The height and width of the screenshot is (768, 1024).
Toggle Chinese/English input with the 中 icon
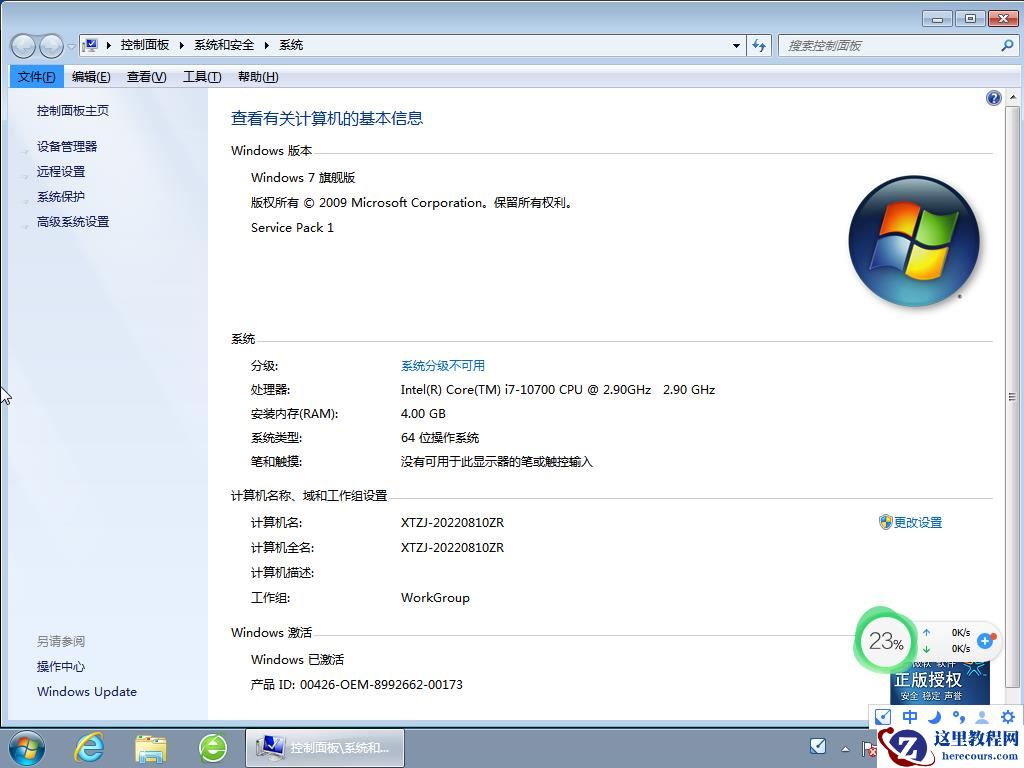(x=910, y=716)
